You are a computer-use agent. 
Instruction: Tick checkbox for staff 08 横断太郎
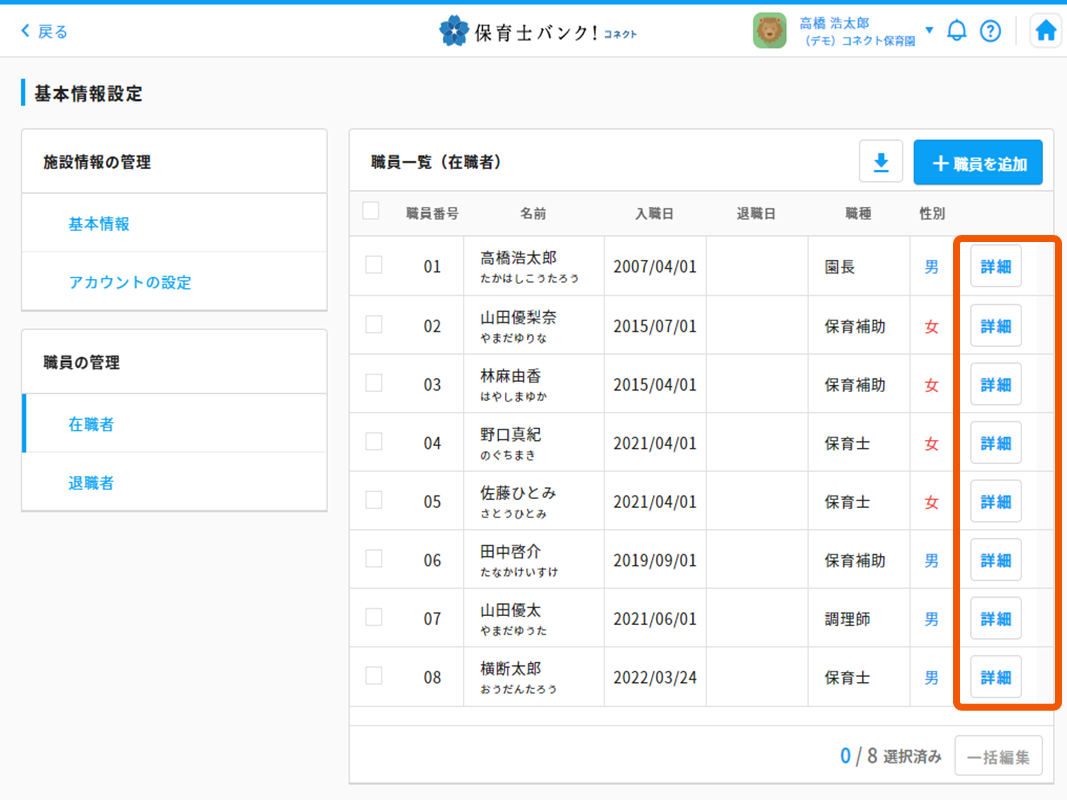click(374, 676)
